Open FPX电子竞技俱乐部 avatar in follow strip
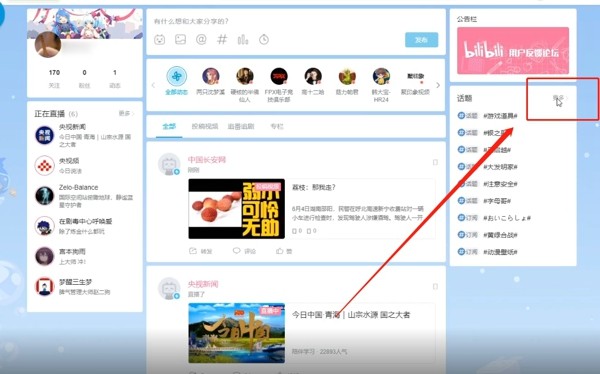 pos(279,76)
